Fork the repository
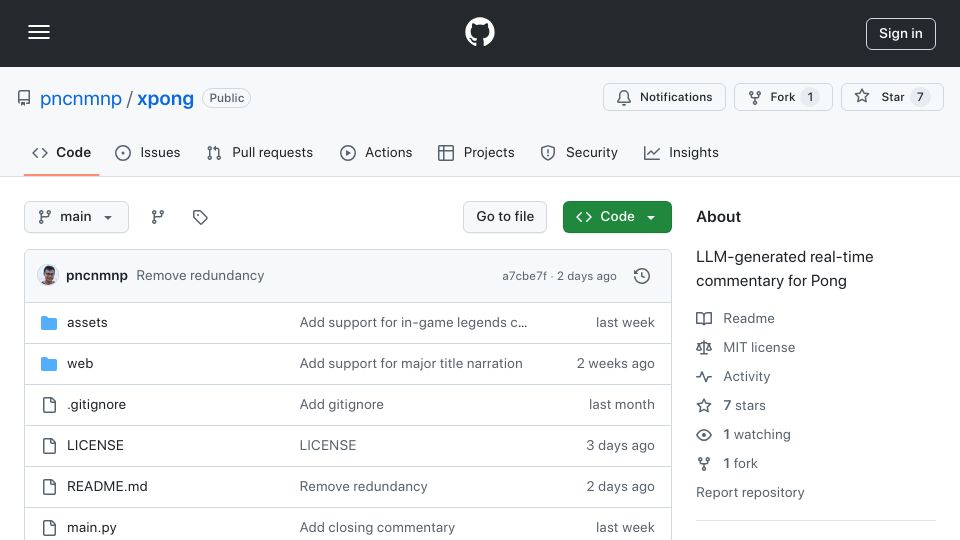The image size is (960, 540). tap(783, 97)
